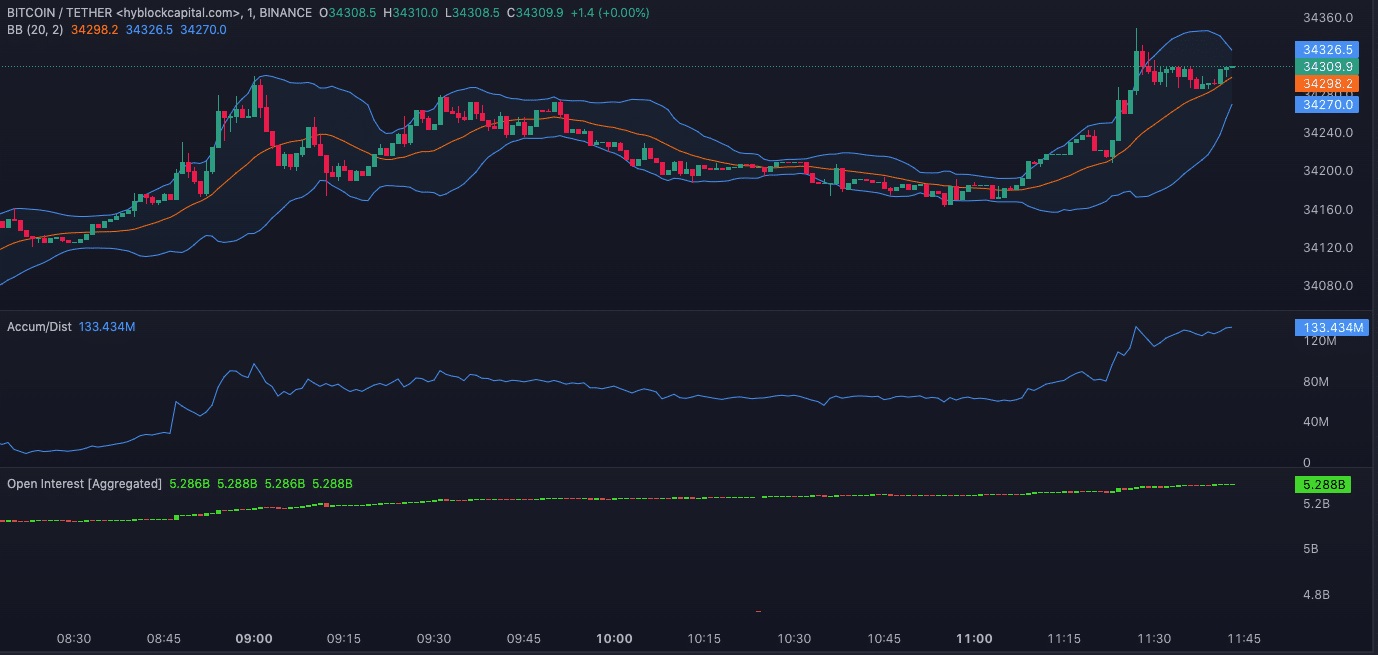Click the Open Interest [Aggregated] label

(x=84, y=484)
